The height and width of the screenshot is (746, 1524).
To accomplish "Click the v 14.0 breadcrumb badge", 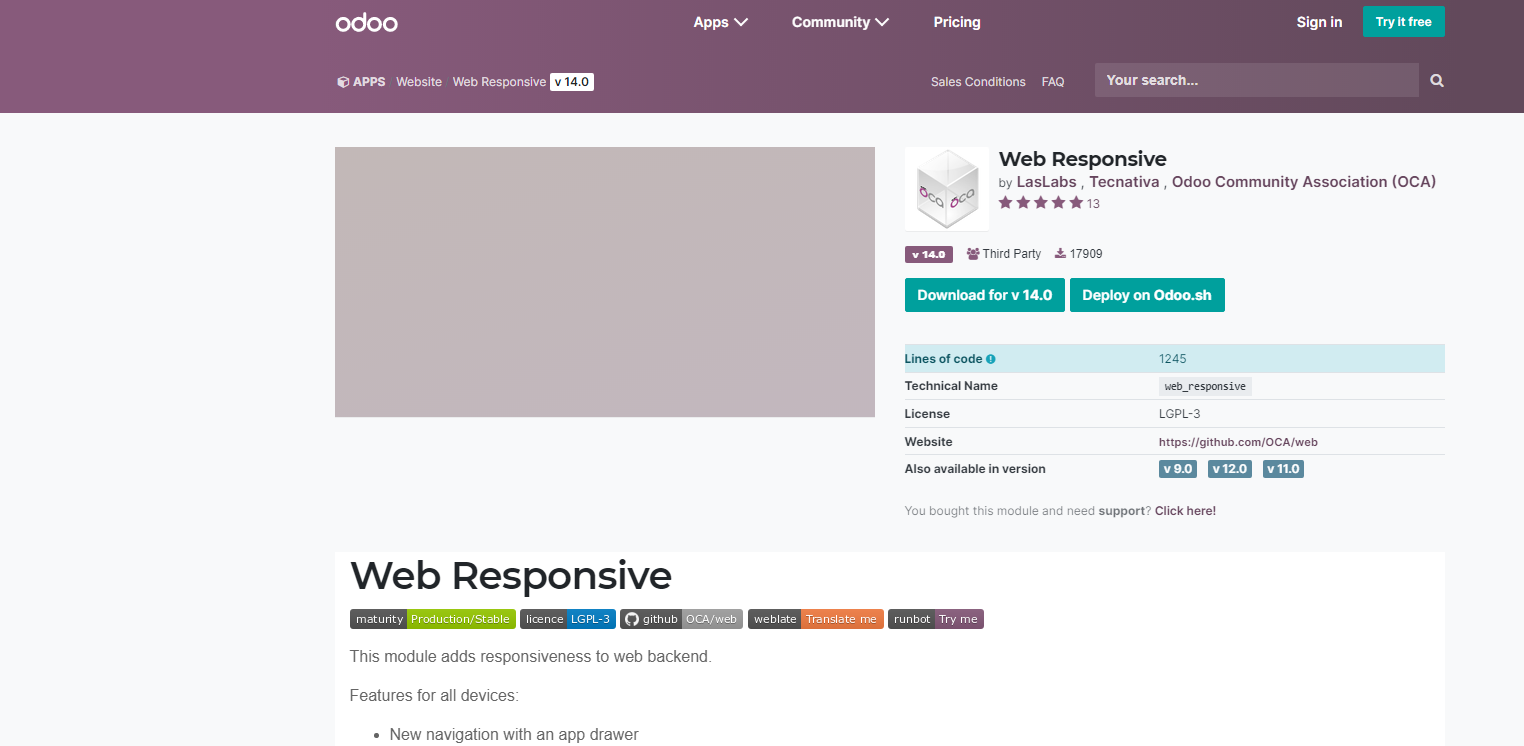I will coord(572,82).
